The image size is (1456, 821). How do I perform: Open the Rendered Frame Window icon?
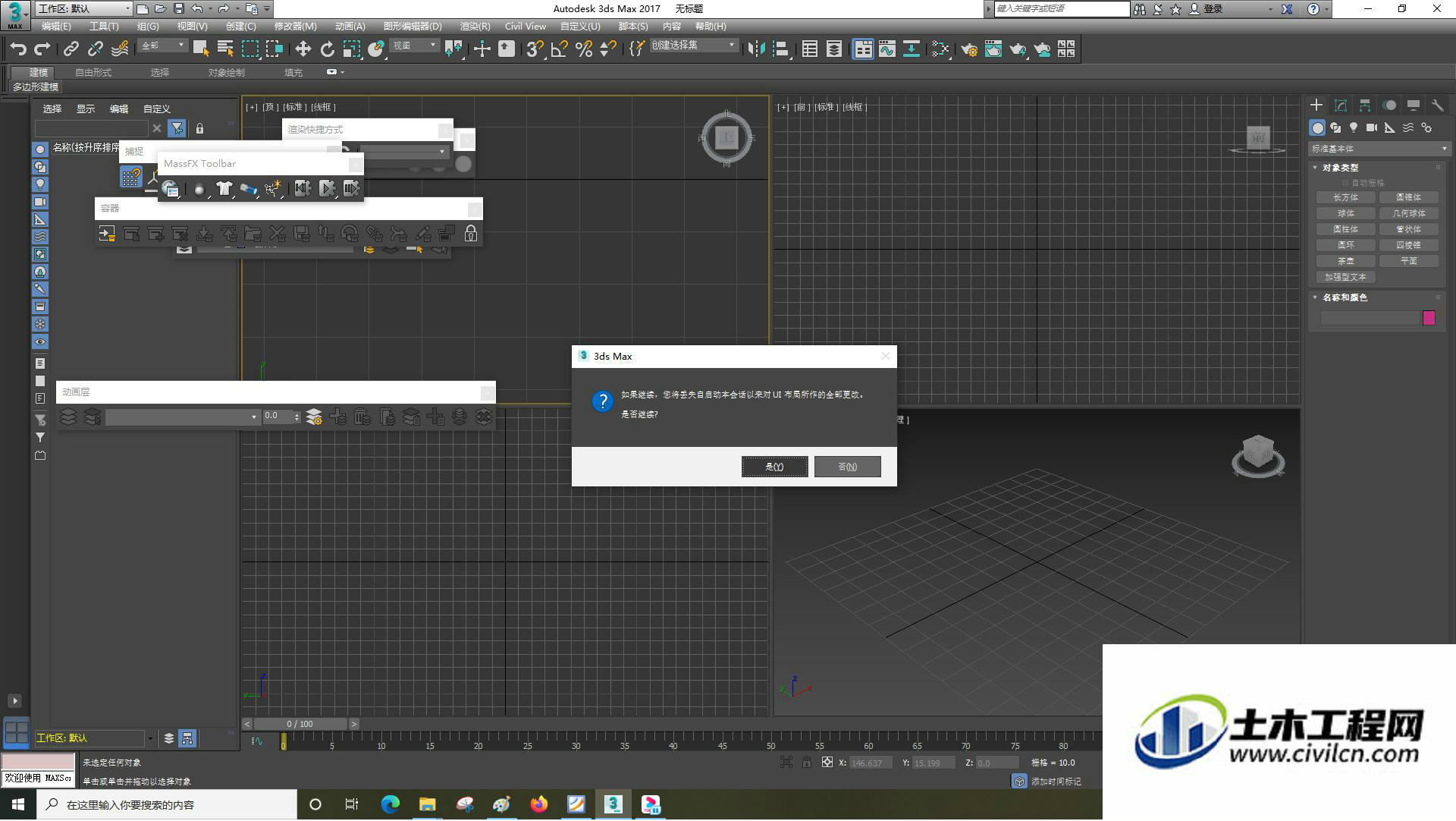point(993,49)
